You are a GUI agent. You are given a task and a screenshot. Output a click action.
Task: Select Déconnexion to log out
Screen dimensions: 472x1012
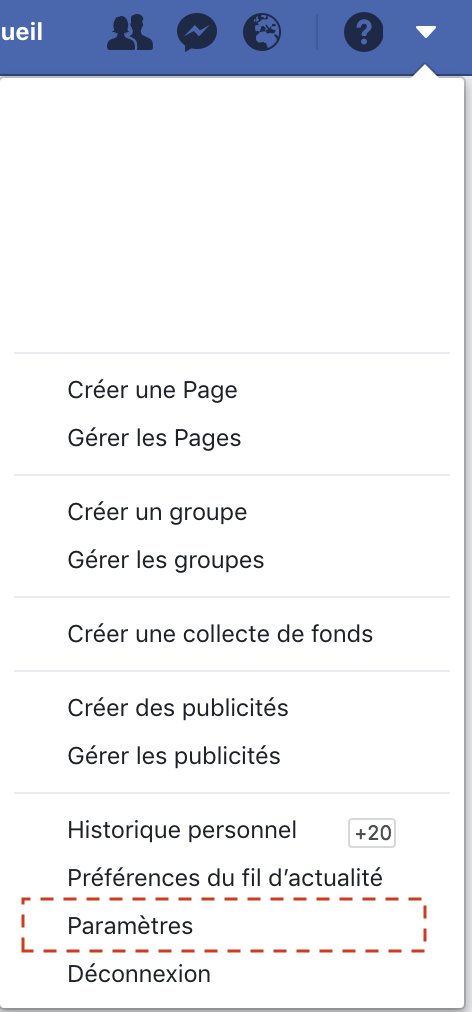[139, 973]
